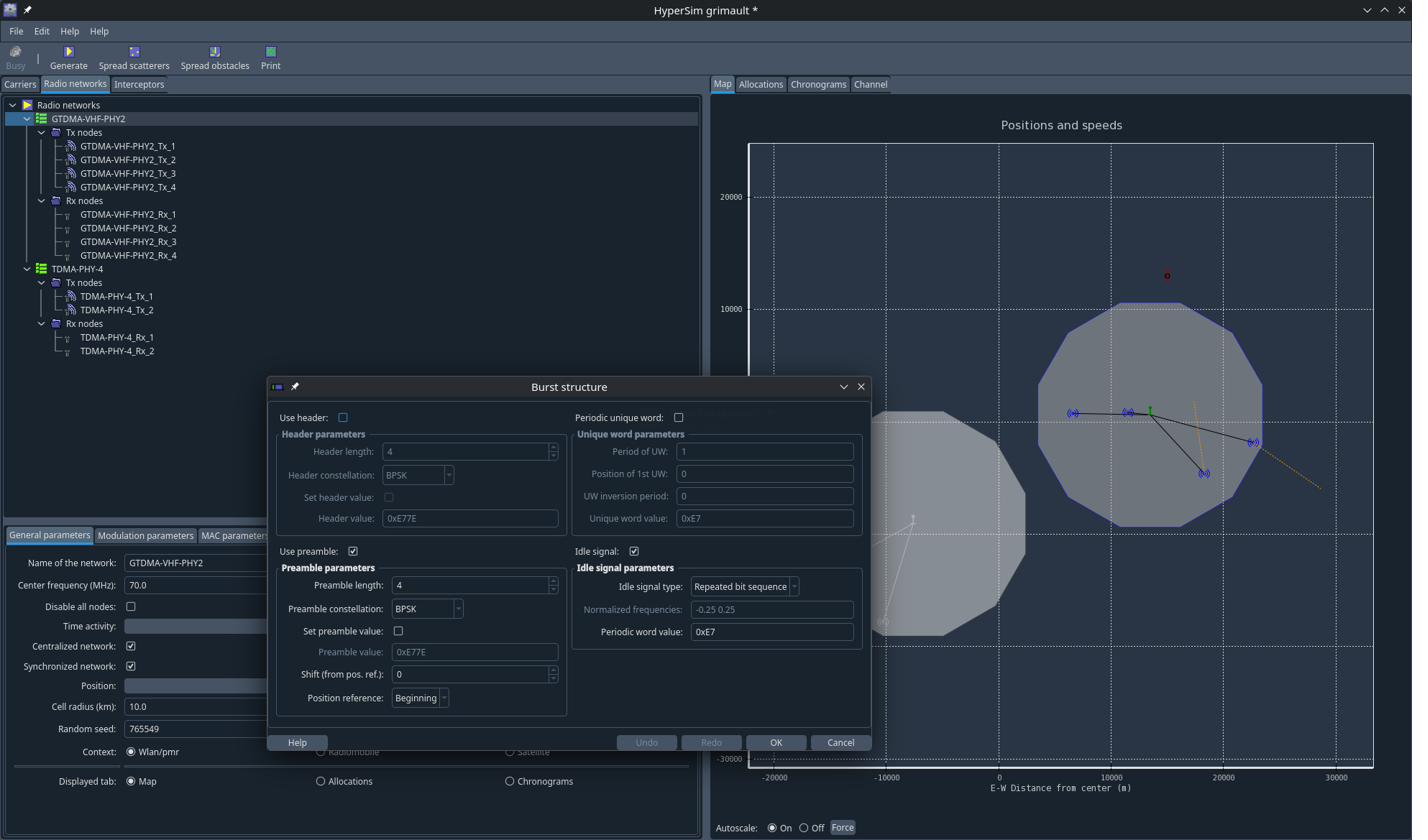Click GTDMA-VHF-PHY2_Tx_1 transmitter icon

point(71,146)
